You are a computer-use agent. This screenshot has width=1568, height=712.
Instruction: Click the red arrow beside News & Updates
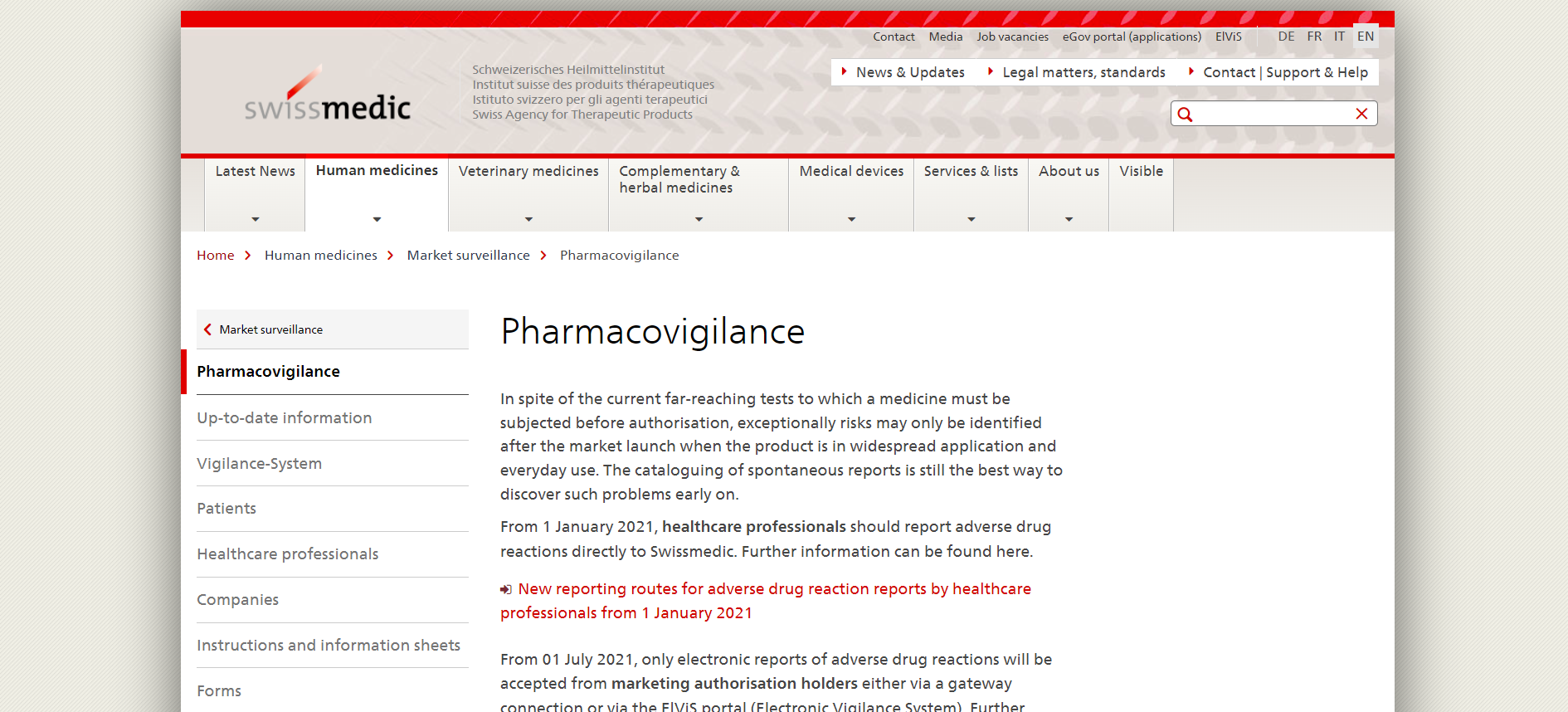click(844, 72)
